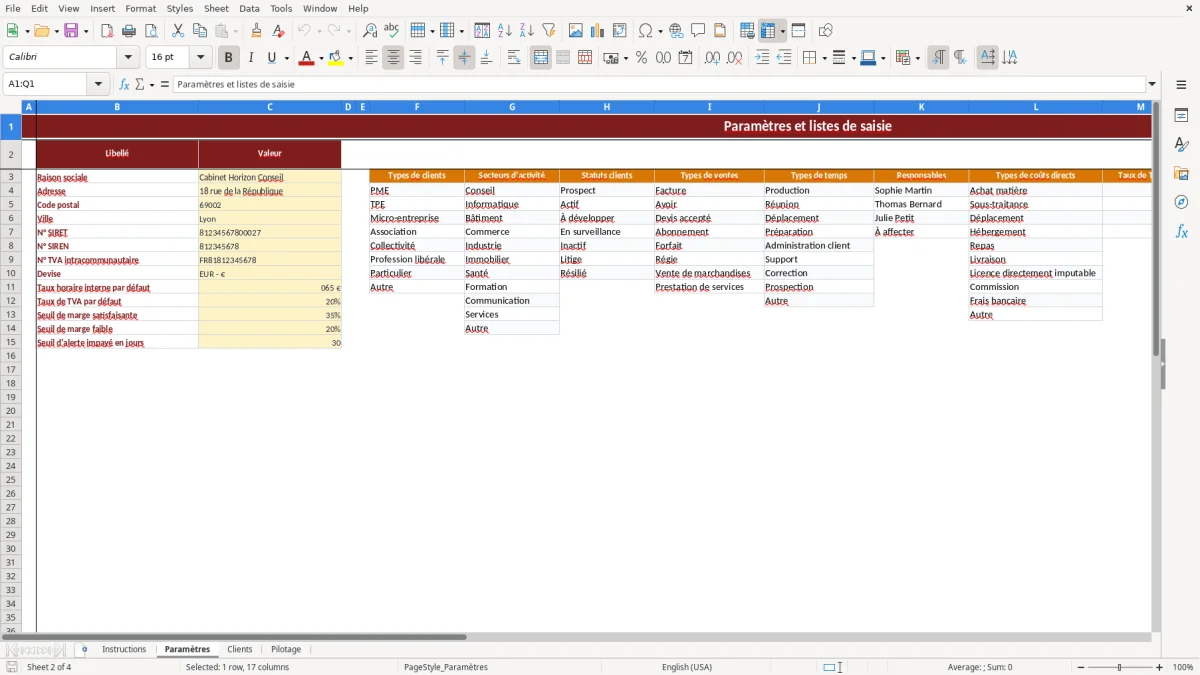Open the background color dropdown arrow
Image resolution: width=1200 pixels, height=675 pixels.
tap(350, 58)
